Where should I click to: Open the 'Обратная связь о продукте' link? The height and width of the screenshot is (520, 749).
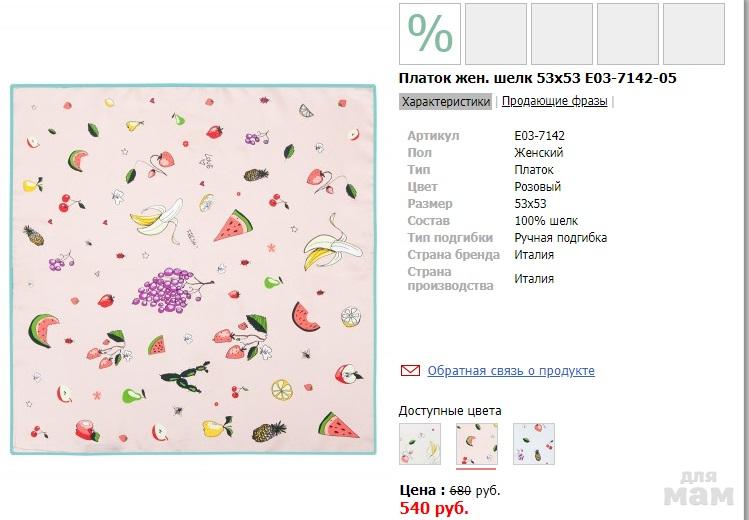point(511,371)
